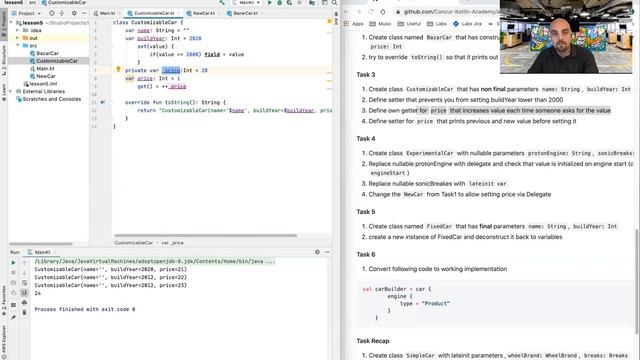Screen dimensions: 640x360
Task: Rerun with green play in Run panel
Action: [13, 263]
